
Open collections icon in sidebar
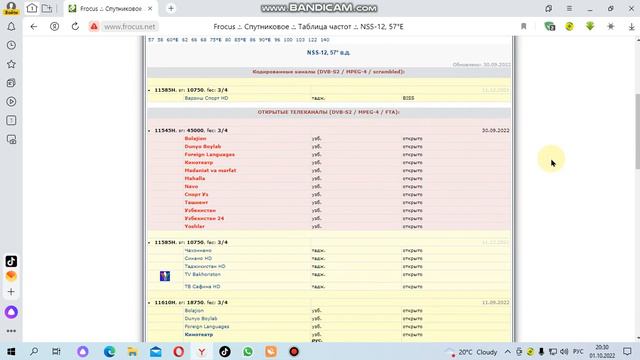(11, 83)
